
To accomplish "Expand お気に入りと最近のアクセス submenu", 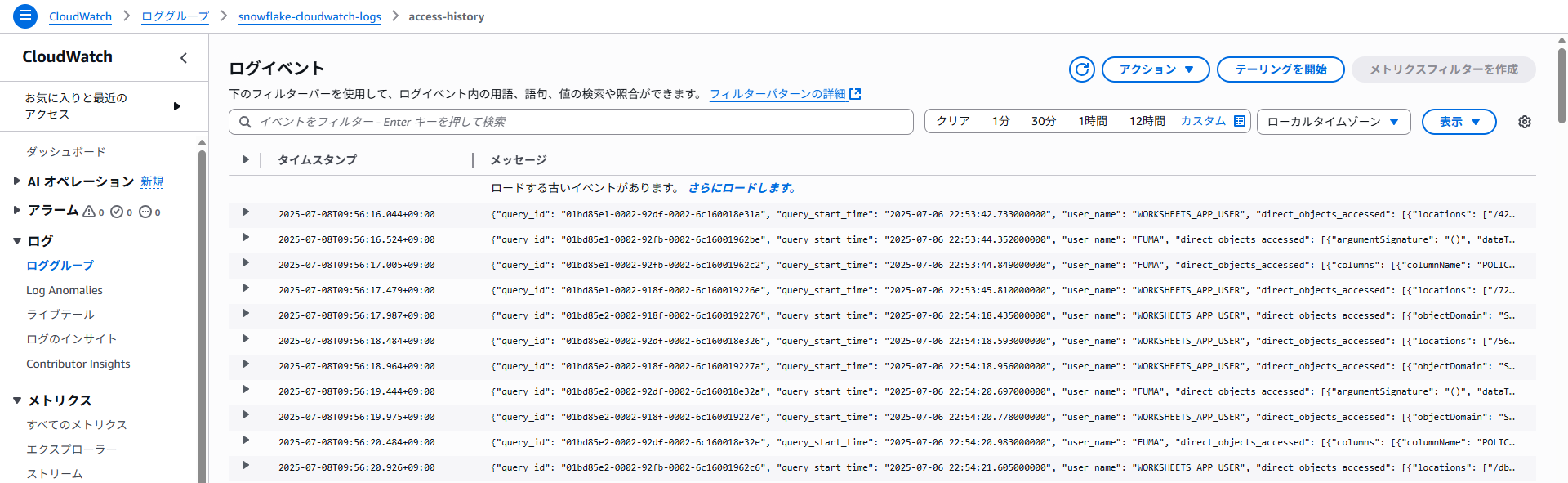I will [x=177, y=106].
